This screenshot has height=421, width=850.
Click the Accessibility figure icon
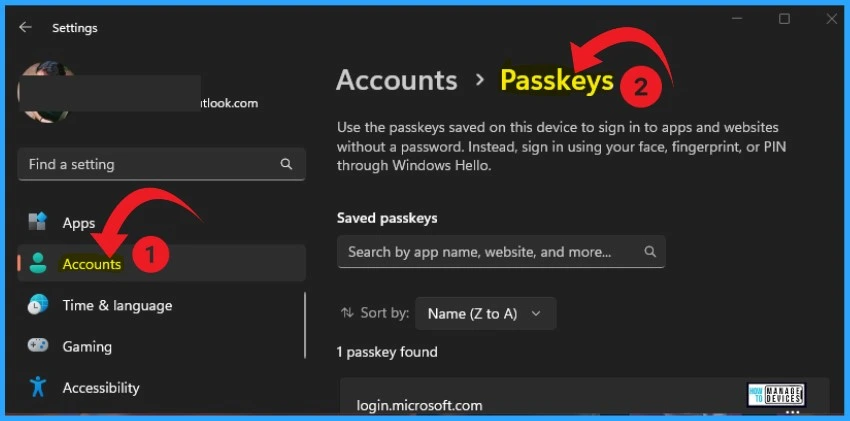38,387
